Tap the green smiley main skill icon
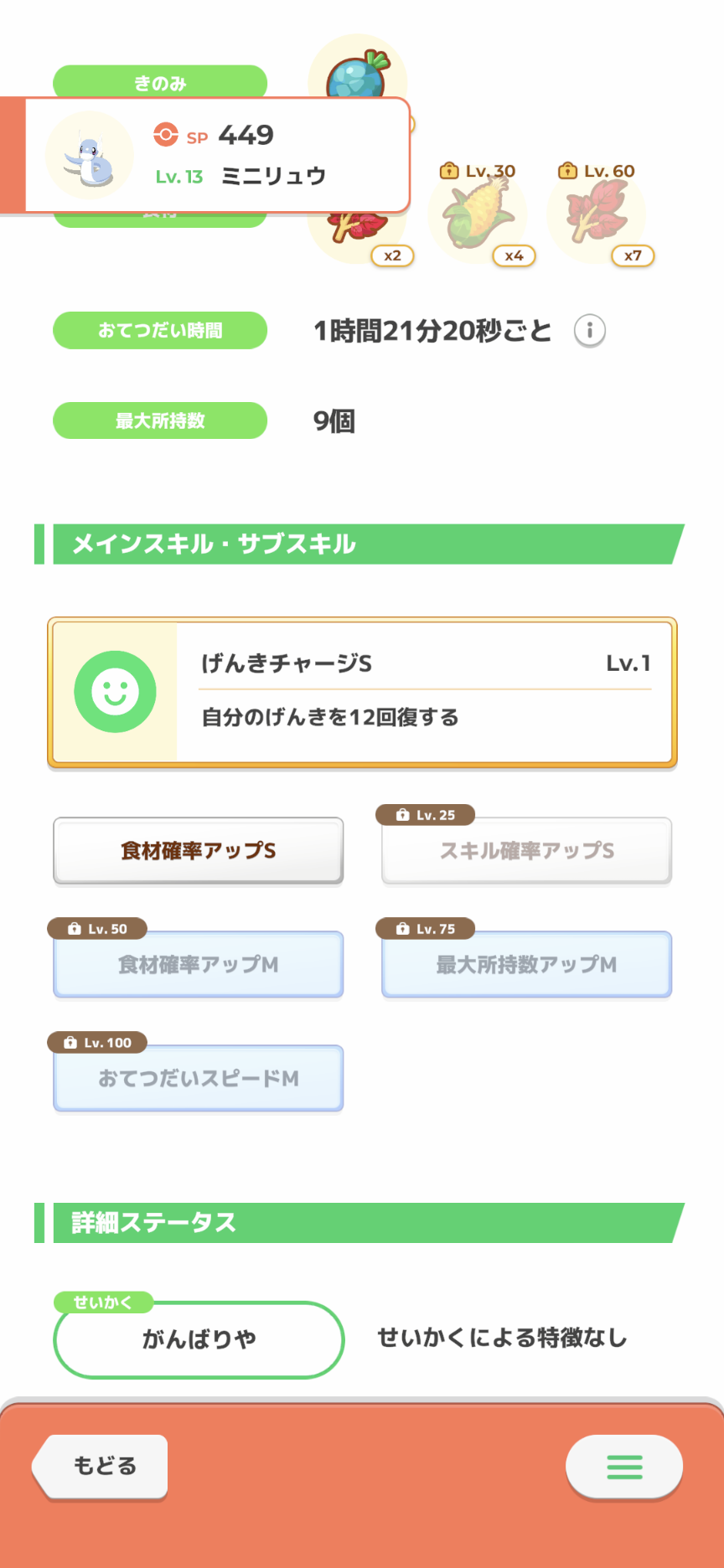 pyautogui.click(x=115, y=692)
